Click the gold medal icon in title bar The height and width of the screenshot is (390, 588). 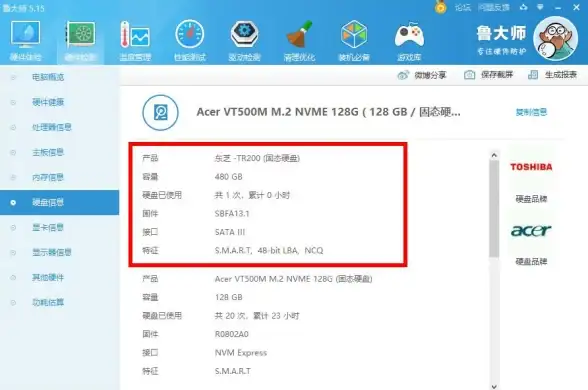click(x=441, y=7)
